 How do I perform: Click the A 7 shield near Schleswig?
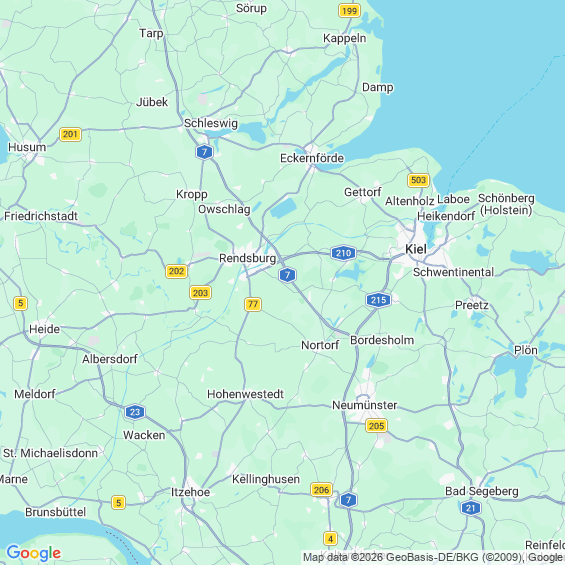click(x=204, y=152)
